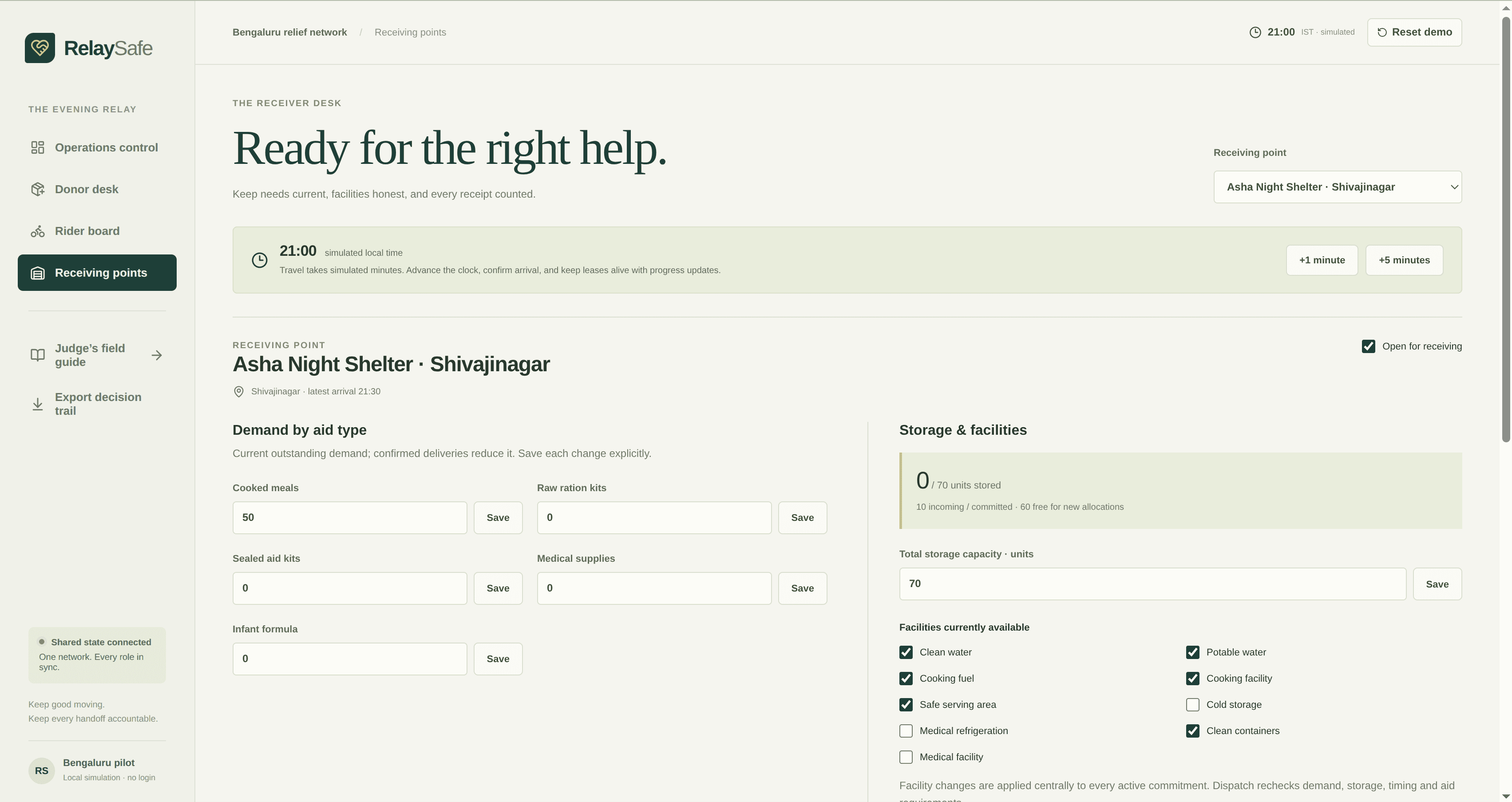The height and width of the screenshot is (802, 1512).
Task: Advance the clock by +5 minutes
Action: point(1404,260)
